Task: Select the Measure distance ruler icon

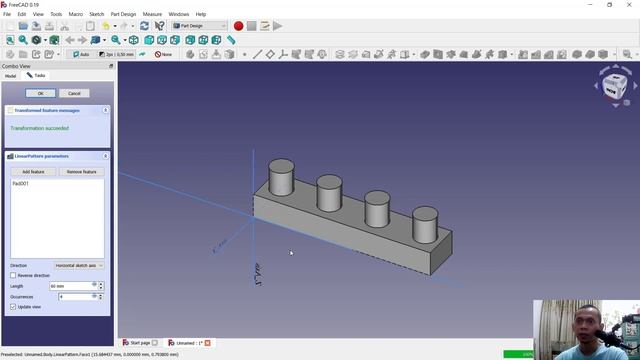Action: point(231,40)
